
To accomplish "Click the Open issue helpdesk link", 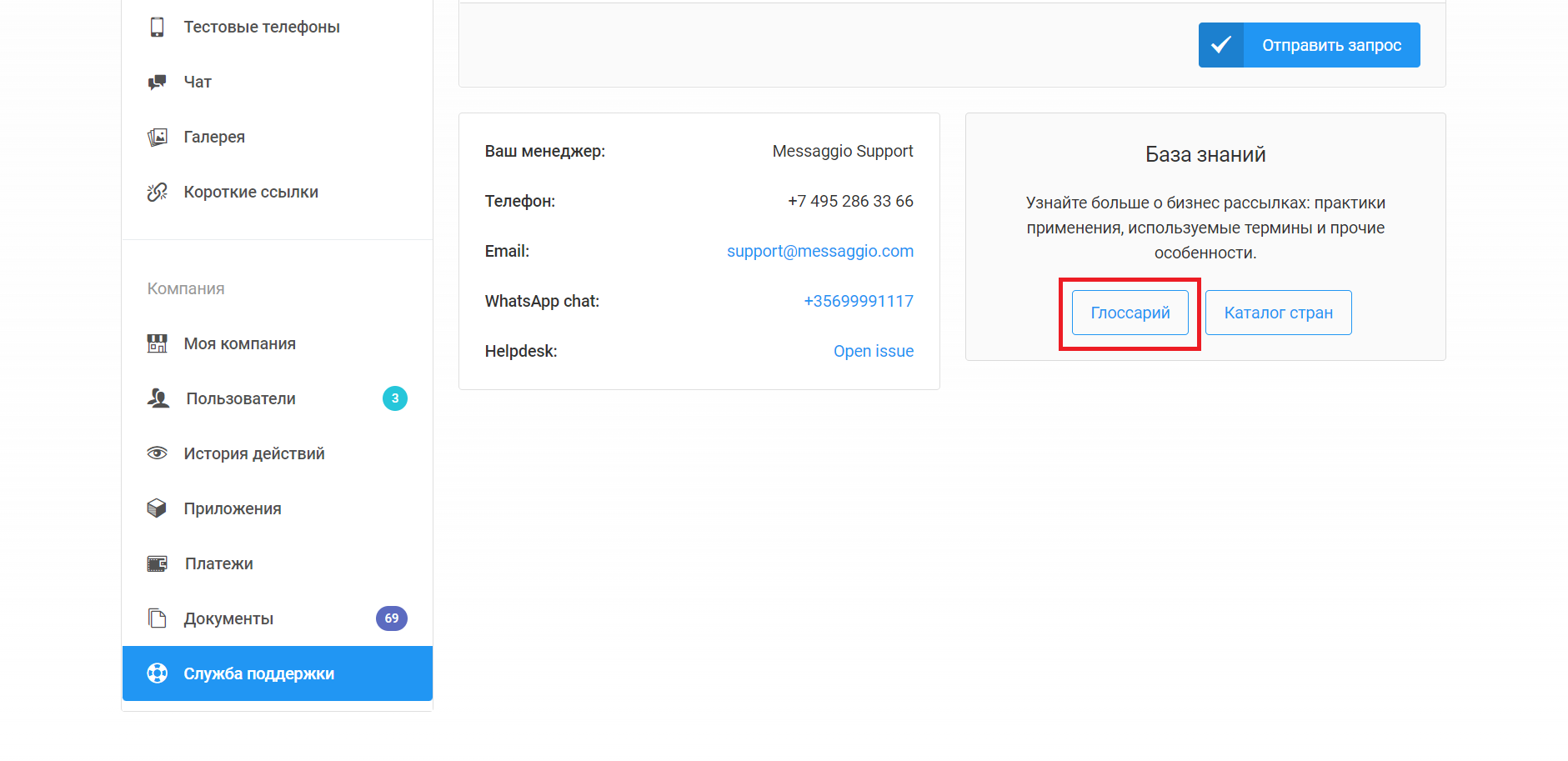I will pyautogui.click(x=874, y=351).
